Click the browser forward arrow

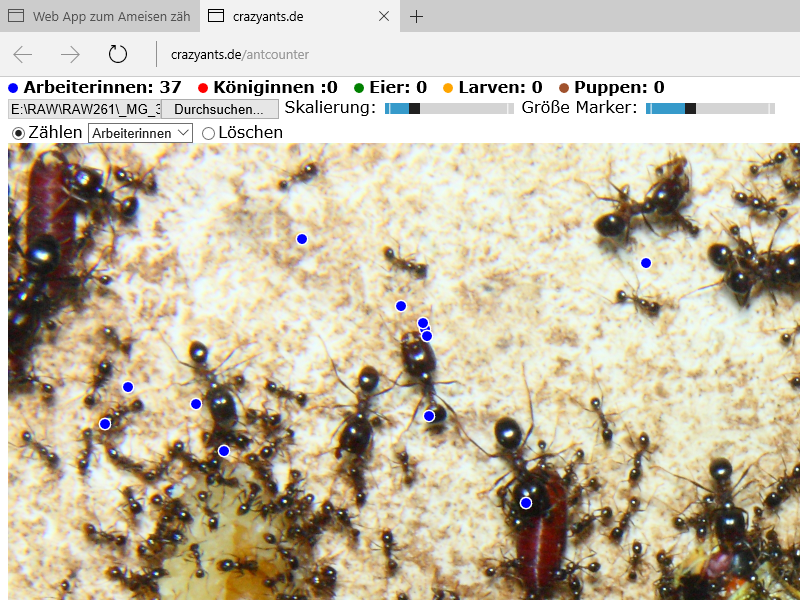[x=70, y=54]
